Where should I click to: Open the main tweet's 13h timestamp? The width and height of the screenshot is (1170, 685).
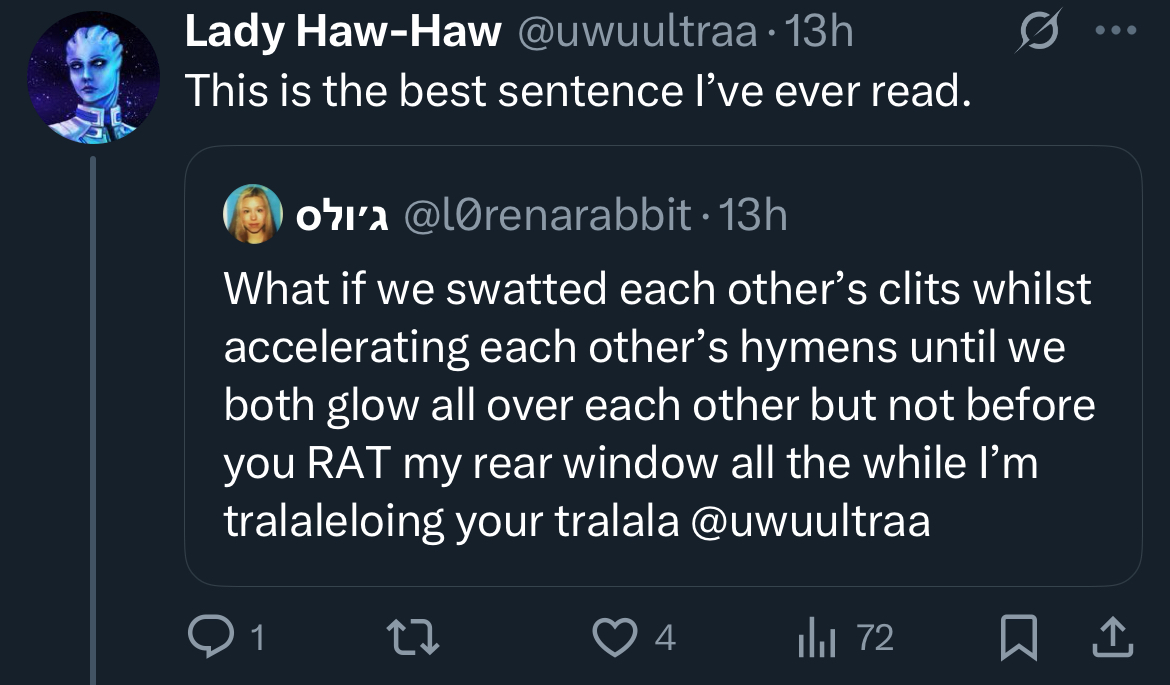coord(820,33)
